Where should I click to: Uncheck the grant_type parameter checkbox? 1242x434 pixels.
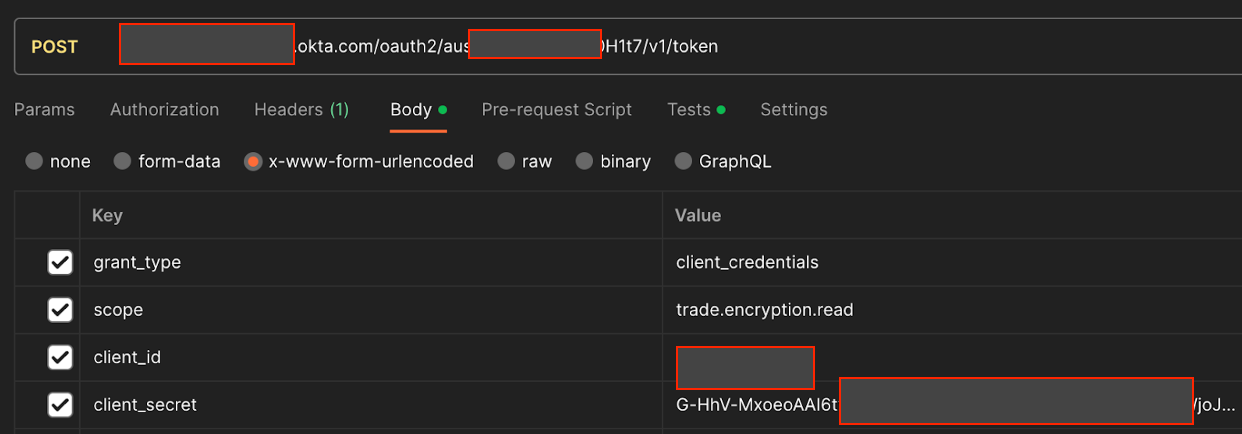tap(60, 262)
